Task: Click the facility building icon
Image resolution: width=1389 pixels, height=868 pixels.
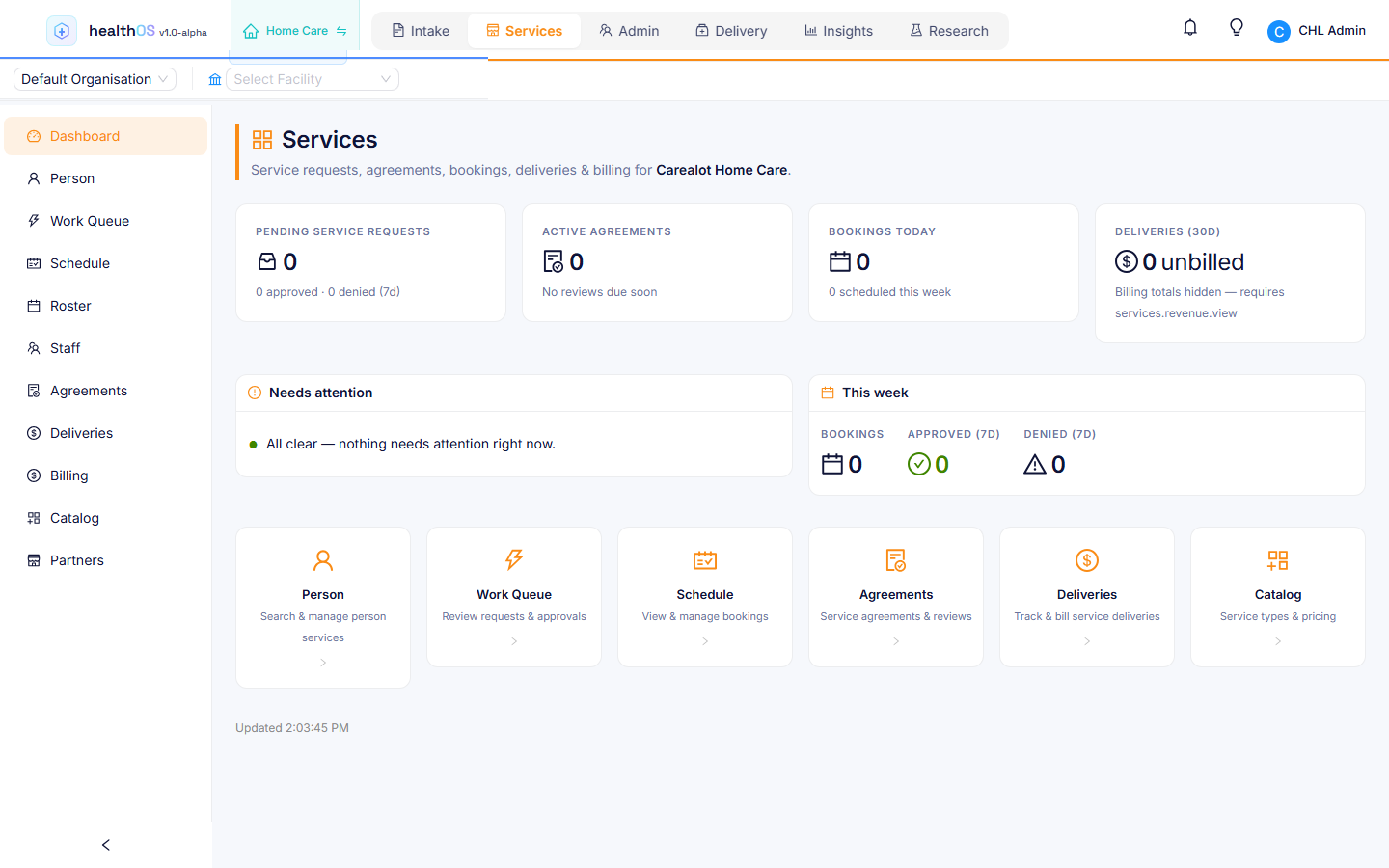Action: click(215, 79)
